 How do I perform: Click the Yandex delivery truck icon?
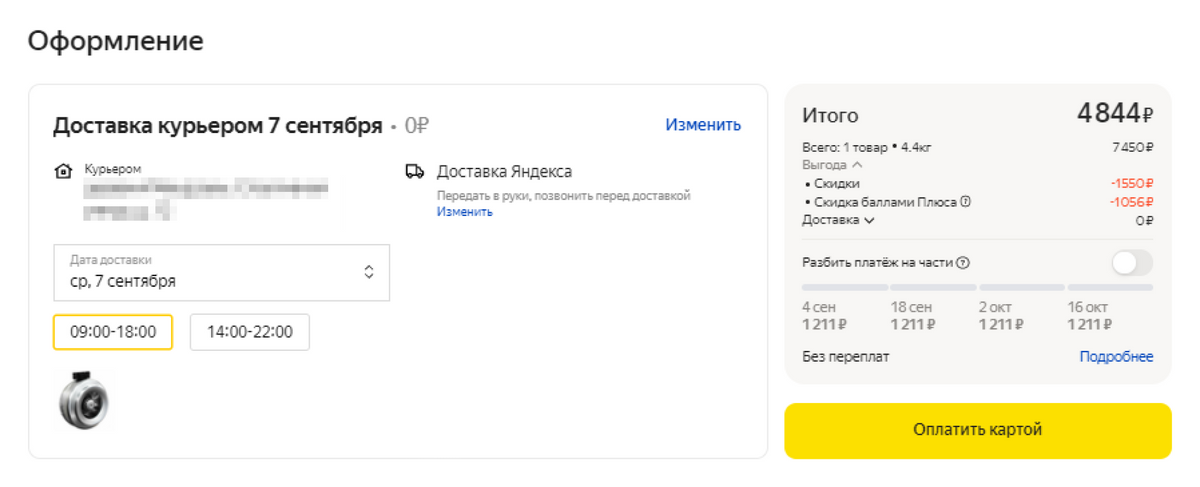click(415, 172)
